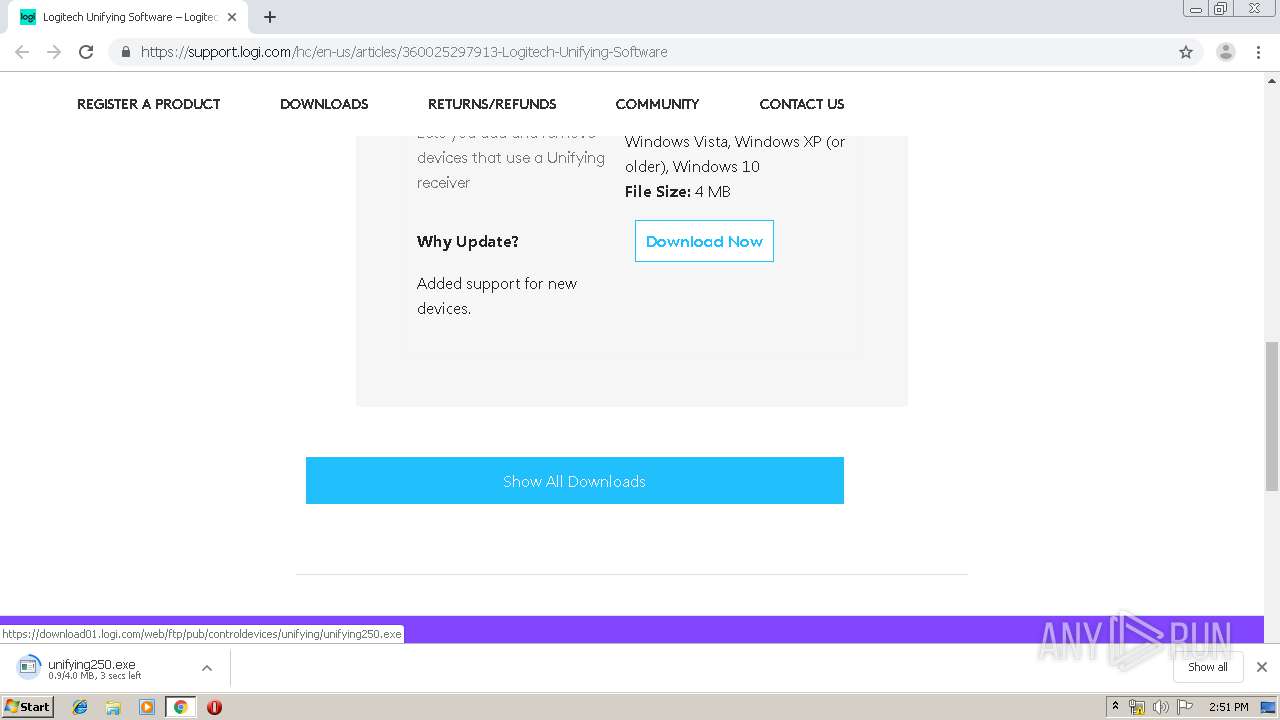Click Show all downloads button
Screen dimensions: 1280x720
click(1208, 667)
